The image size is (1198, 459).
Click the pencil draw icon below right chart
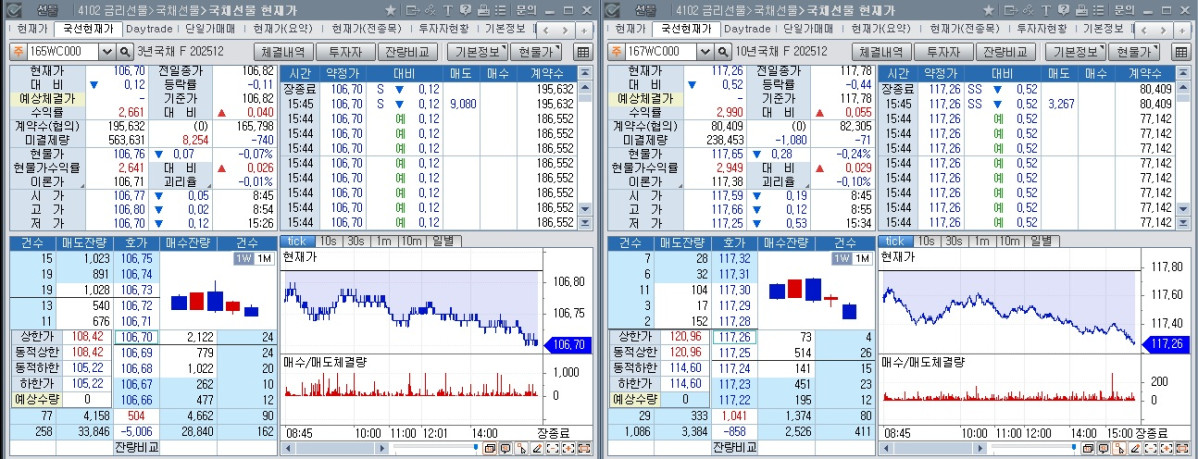coord(1135,448)
